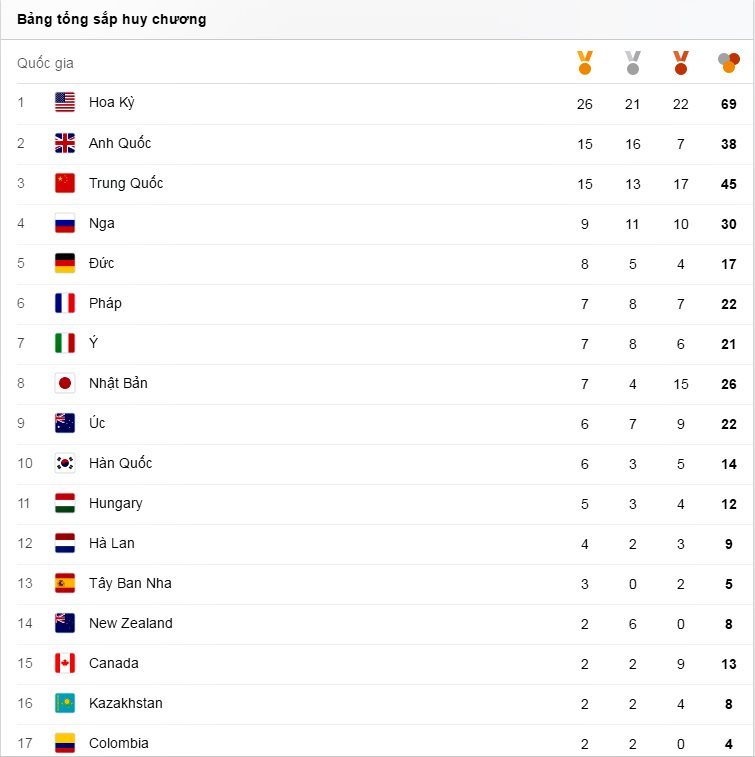The image size is (755, 757).
Task: Select the Trung Quốc row name
Action: pos(126,183)
